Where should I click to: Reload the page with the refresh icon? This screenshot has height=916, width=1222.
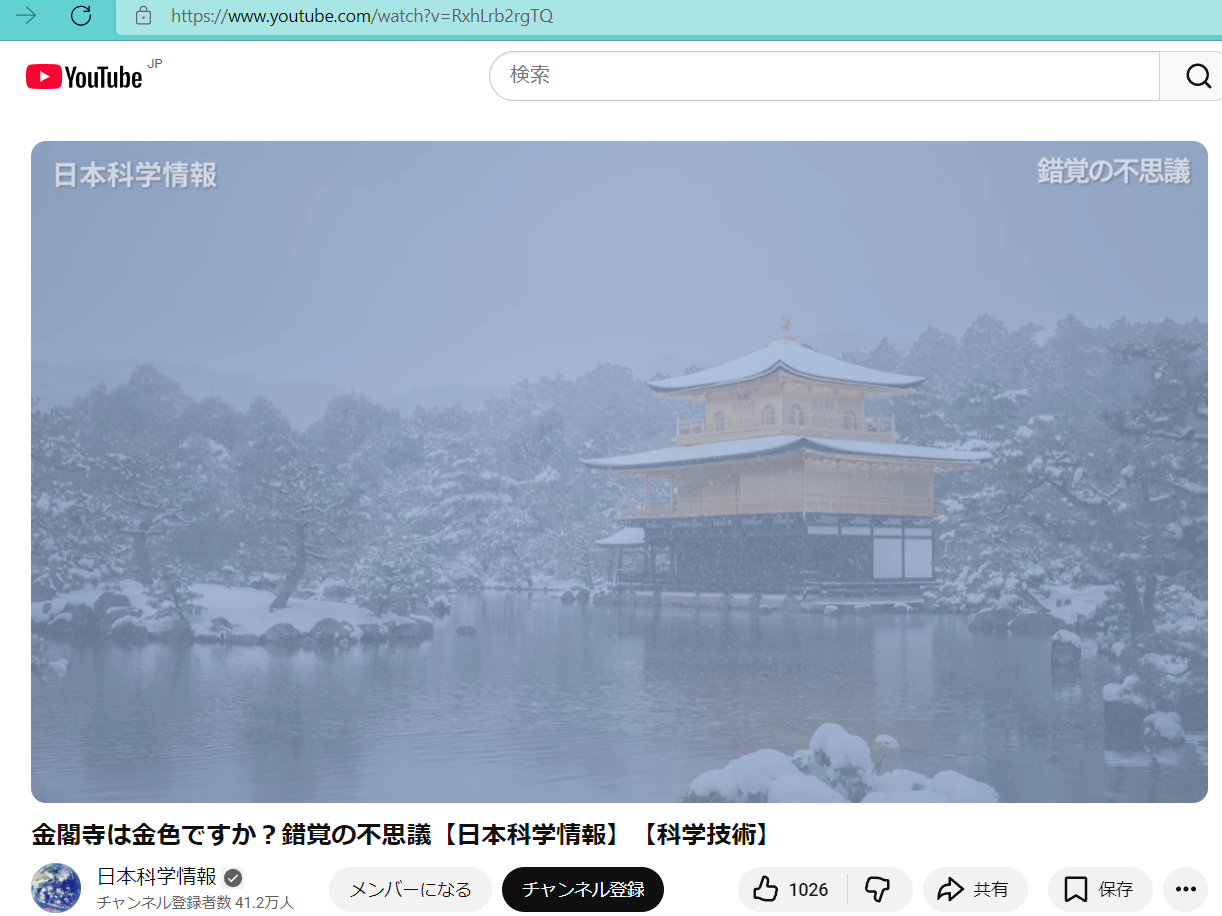pos(81,15)
